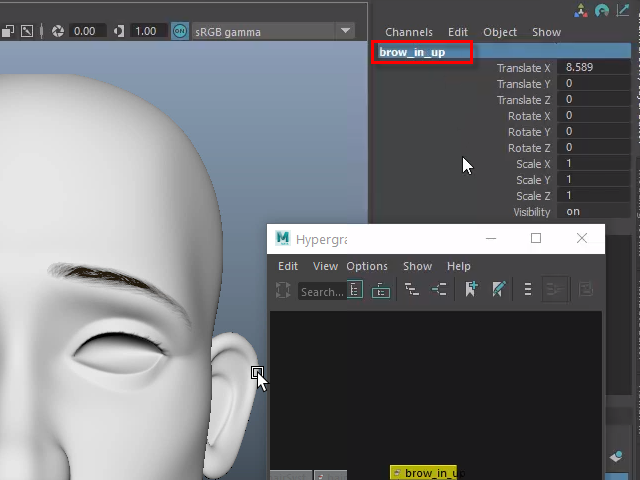Click the Scale X value field

coord(593,163)
